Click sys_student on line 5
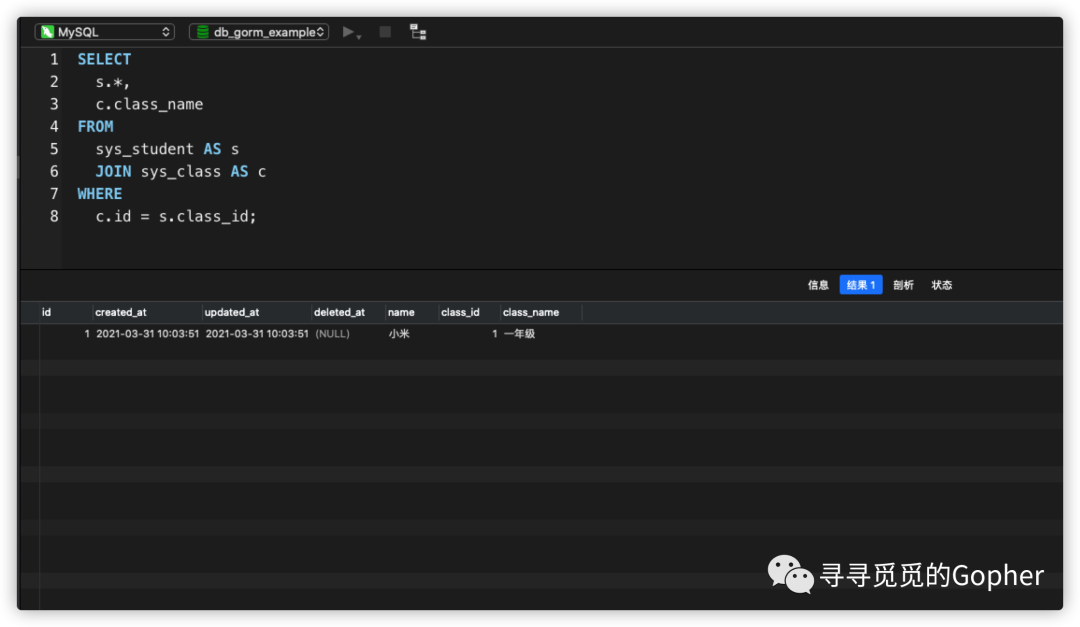This screenshot has height=627, width=1080. coord(145,149)
